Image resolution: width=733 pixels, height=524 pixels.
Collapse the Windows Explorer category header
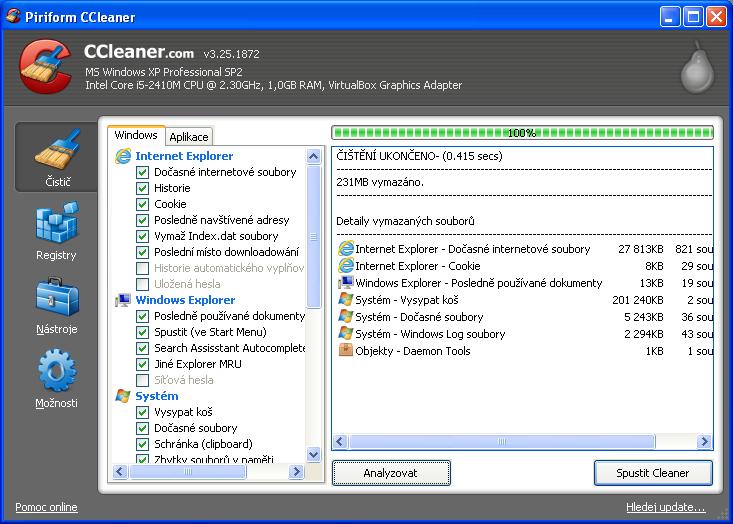click(184, 300)
